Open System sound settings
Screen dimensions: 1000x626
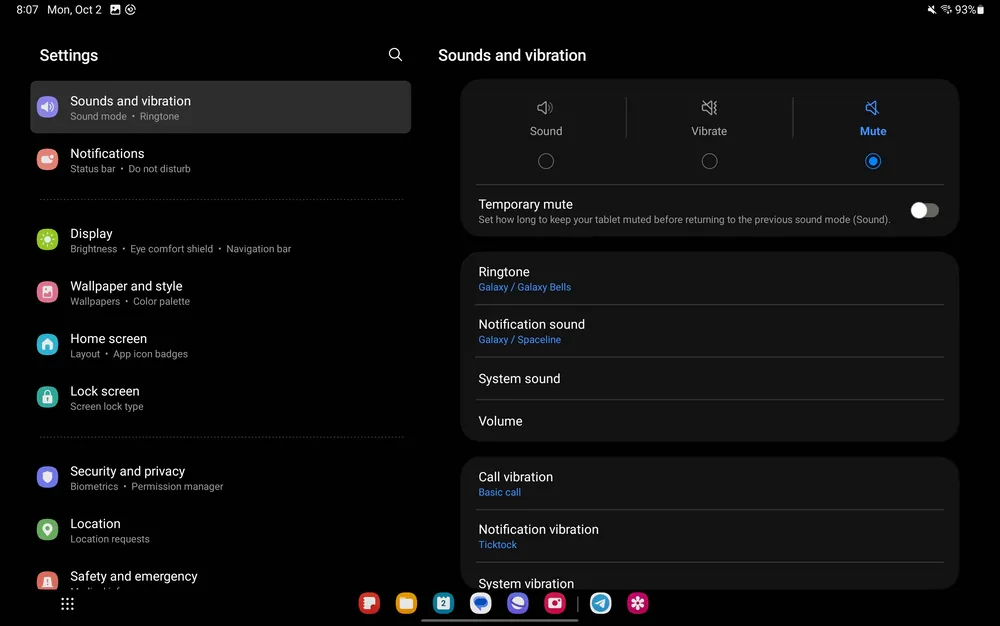pyautogui.click(x=710, y=379)
